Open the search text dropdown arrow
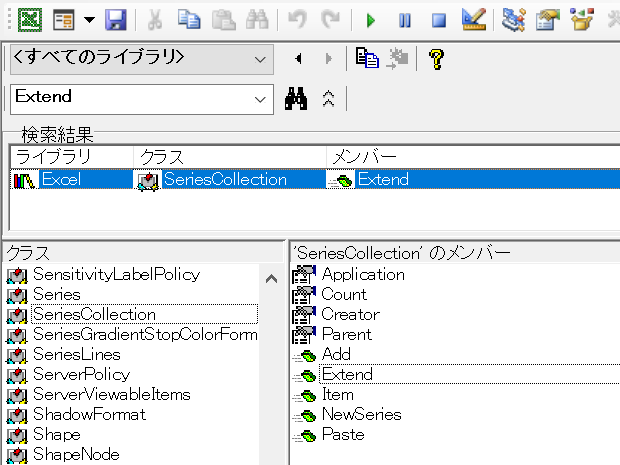The width and height of the screenshot is (620, 465). pos(262,99)
